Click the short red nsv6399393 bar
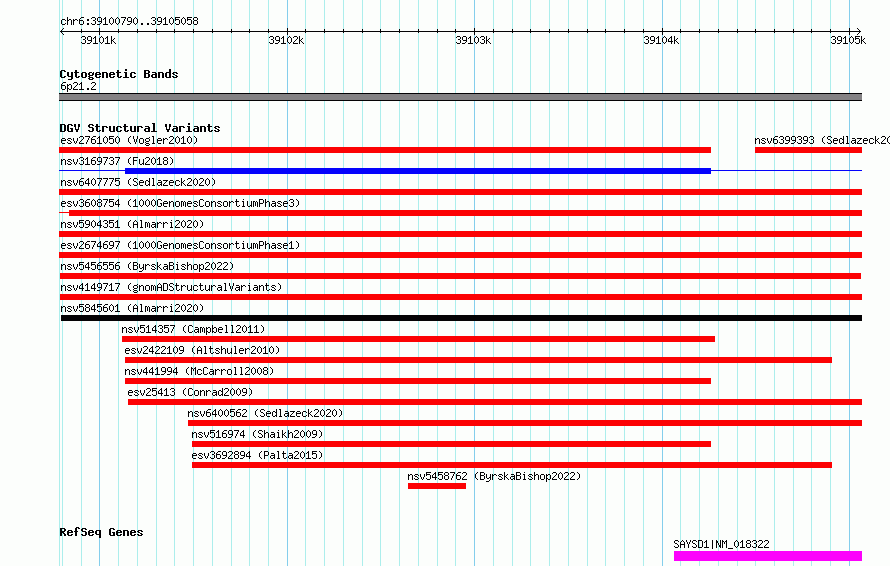 tap(808, 150)
